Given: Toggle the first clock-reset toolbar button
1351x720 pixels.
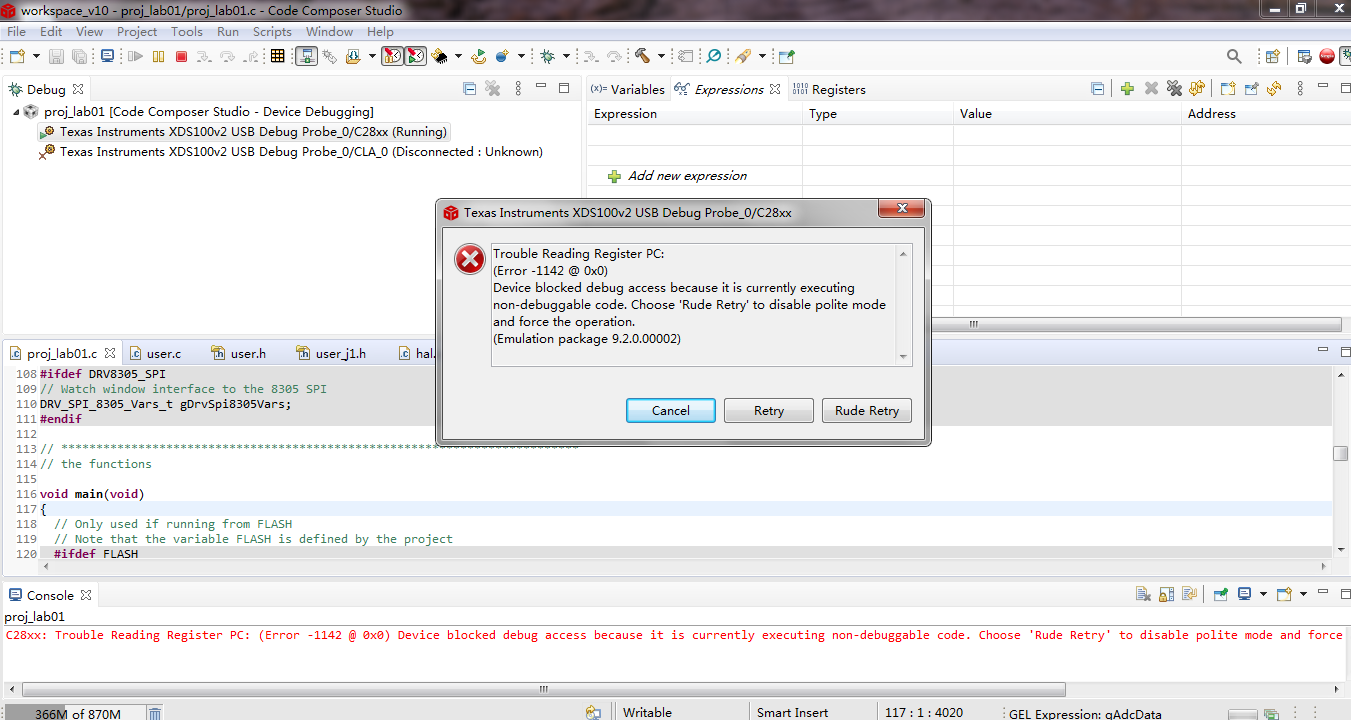Looking at the screenshot, I should (x=393, y=57).
